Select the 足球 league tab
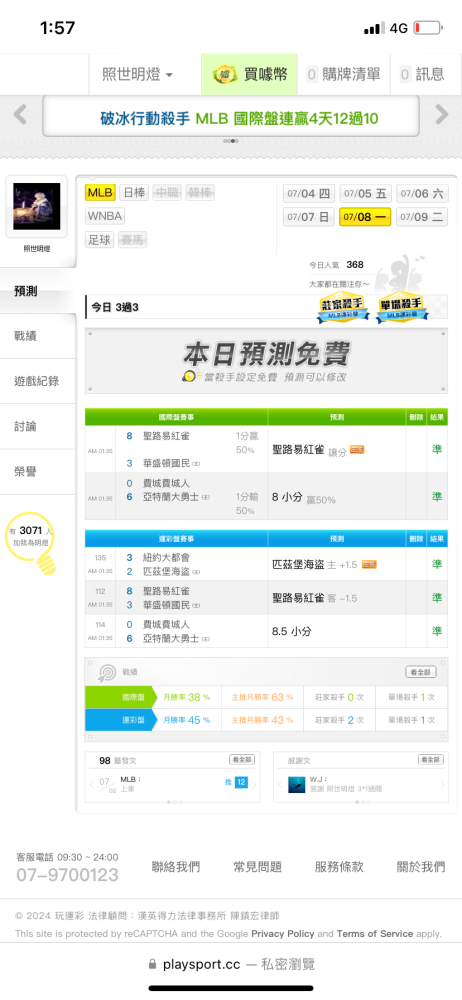 click(100, 240)
